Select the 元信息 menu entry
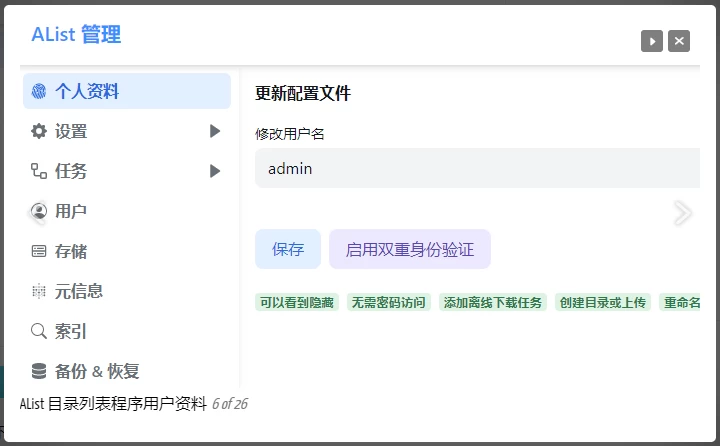The height and width of the screenshot is (446, 720). pos(79,291)
